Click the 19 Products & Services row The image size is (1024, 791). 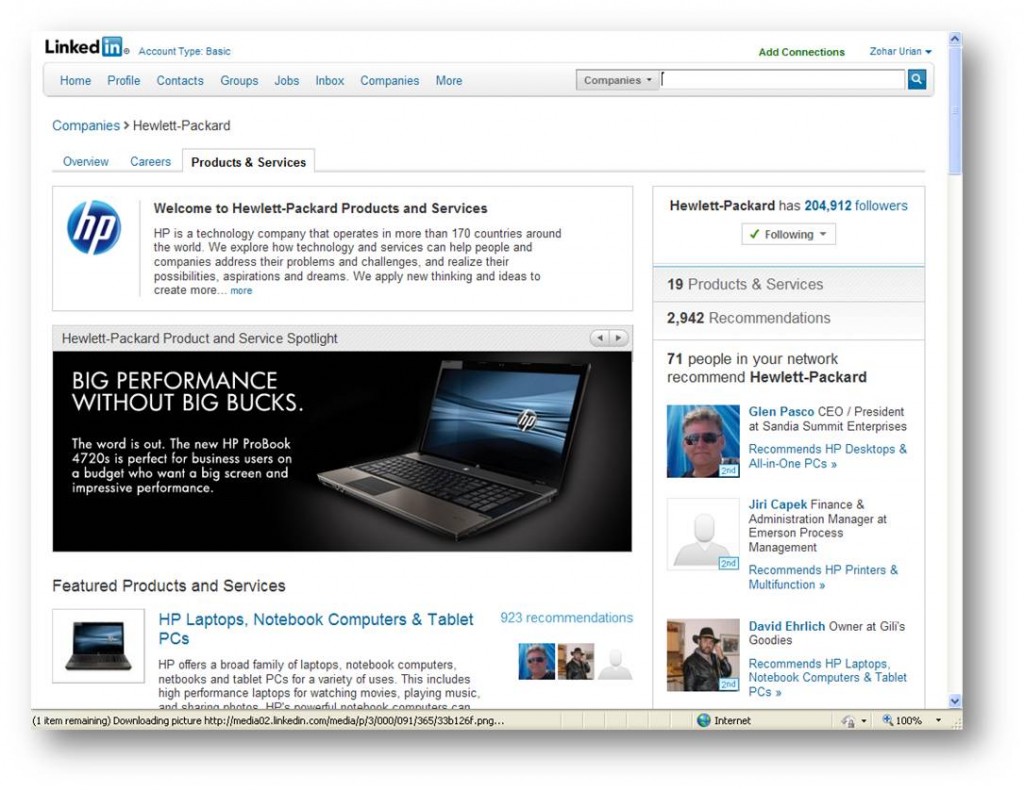coord(788,284)
